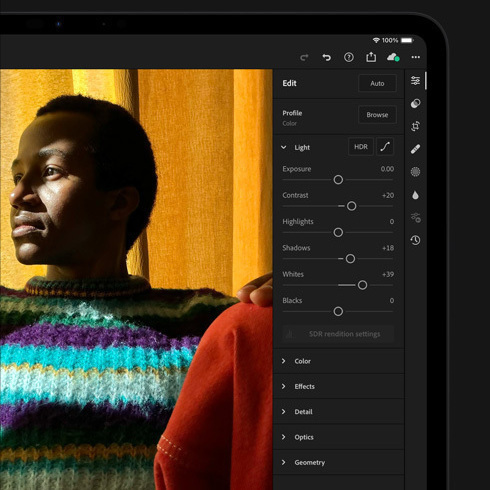The image size is (490, 490).
Task: Click the Highlights slider handle
Action: [x=338, y=232]
